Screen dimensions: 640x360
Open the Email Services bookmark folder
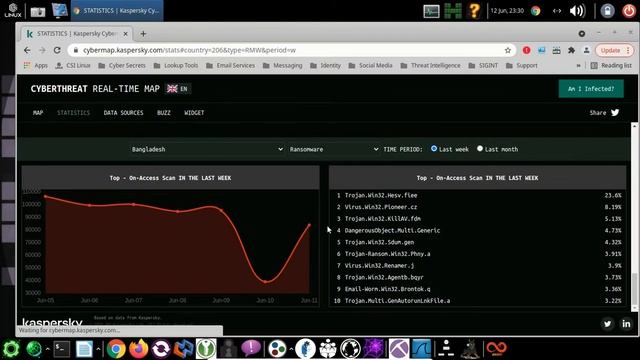(230, 65)
